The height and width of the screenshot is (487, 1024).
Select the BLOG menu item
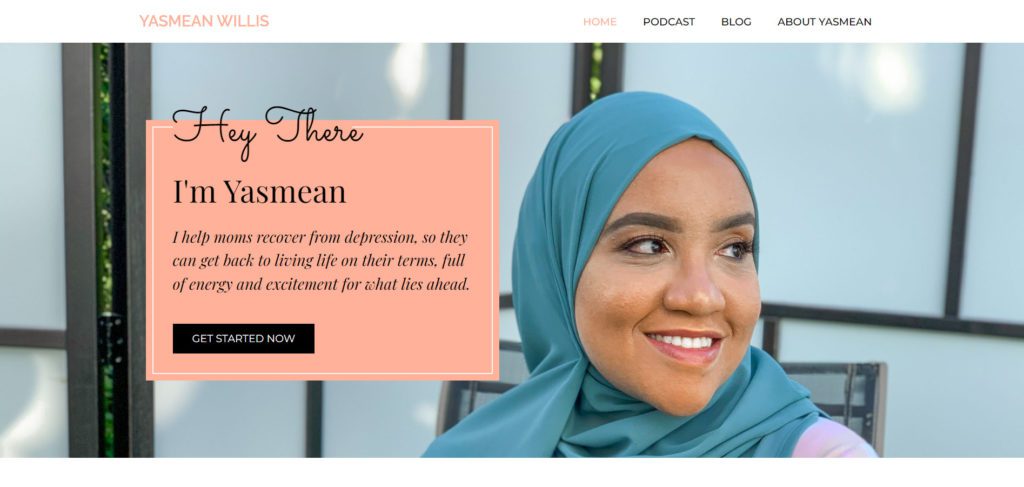(736, 22)
